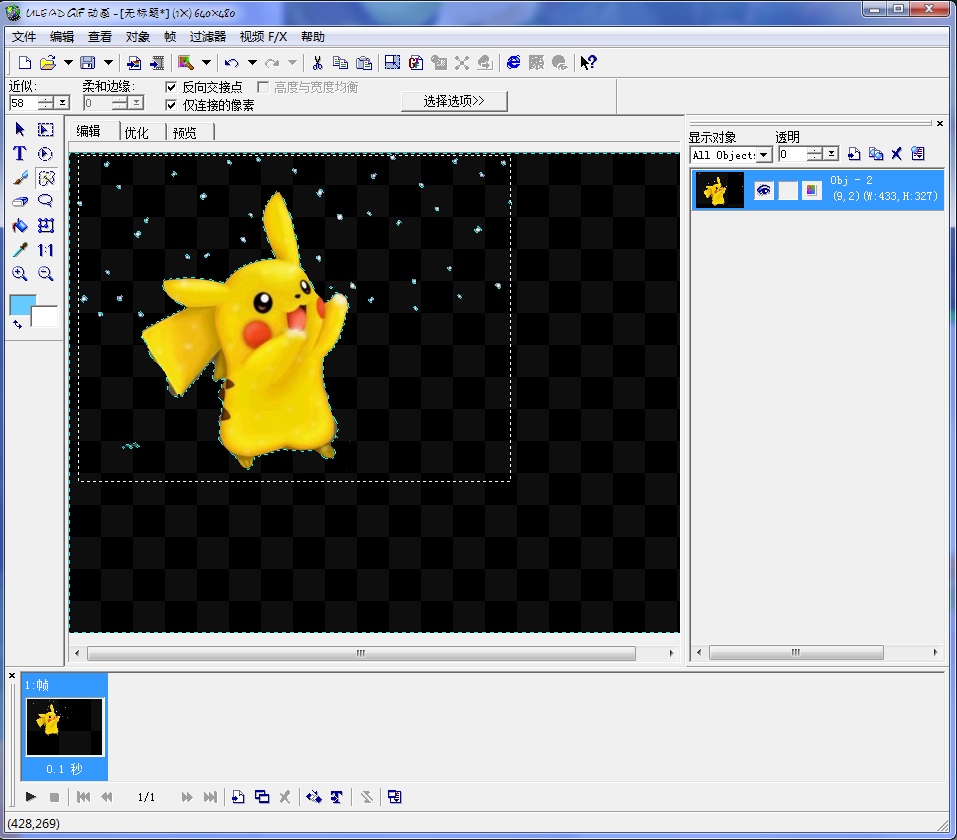Select the frame 1 thumbnail in timeline

[x=64, y=726]
